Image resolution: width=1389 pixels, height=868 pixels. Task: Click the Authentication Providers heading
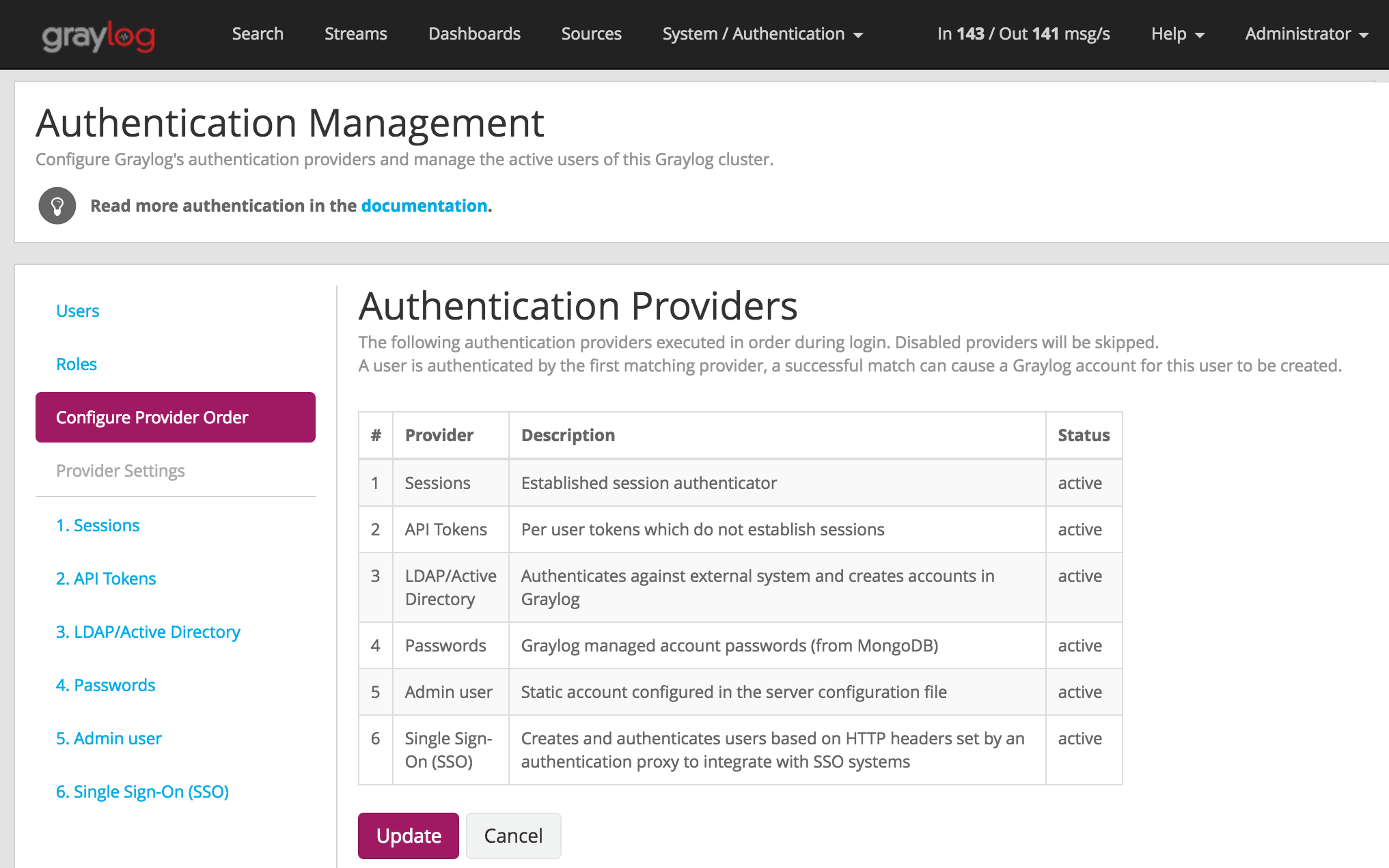click(578, 305)
